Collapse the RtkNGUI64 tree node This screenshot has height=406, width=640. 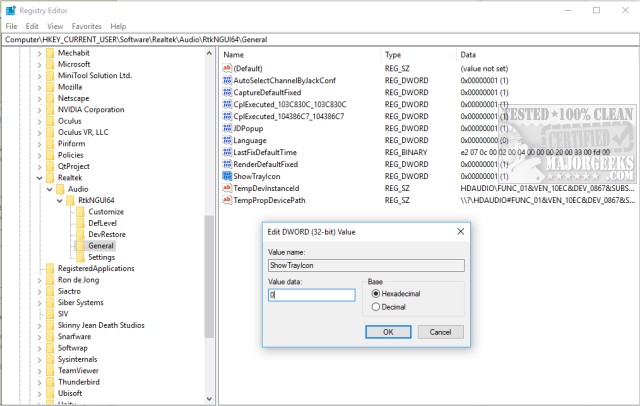click(60, 201)
